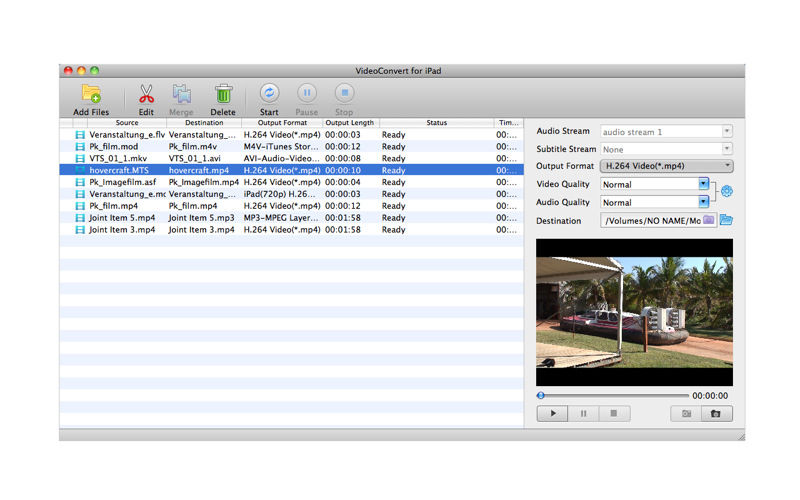This screenshot has height=500, width=800.
Task: Select the Joint Item 3.mp4 source row
Action: pos(122,230)
